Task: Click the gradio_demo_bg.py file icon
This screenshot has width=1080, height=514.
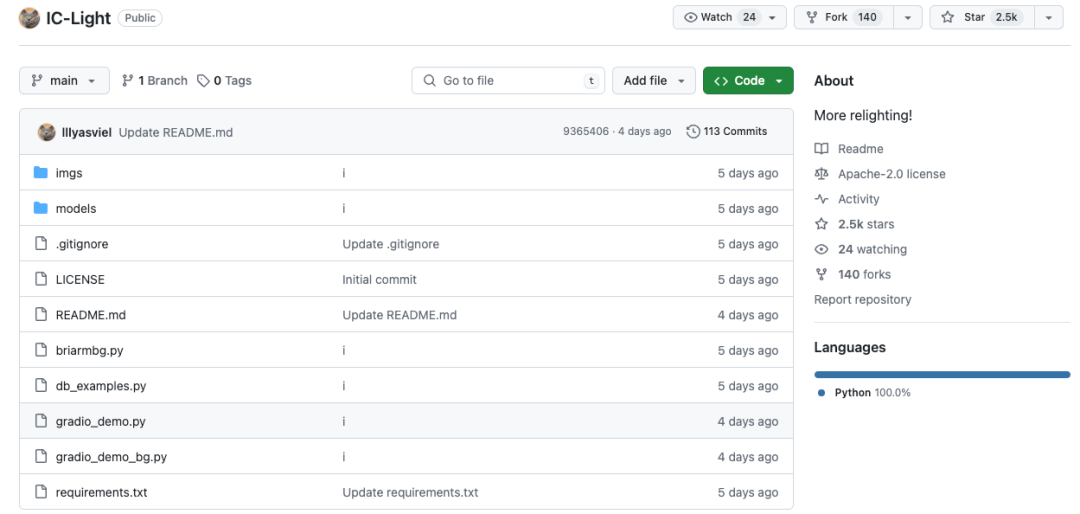Action: pyautogui.click(x=41, y=457)
